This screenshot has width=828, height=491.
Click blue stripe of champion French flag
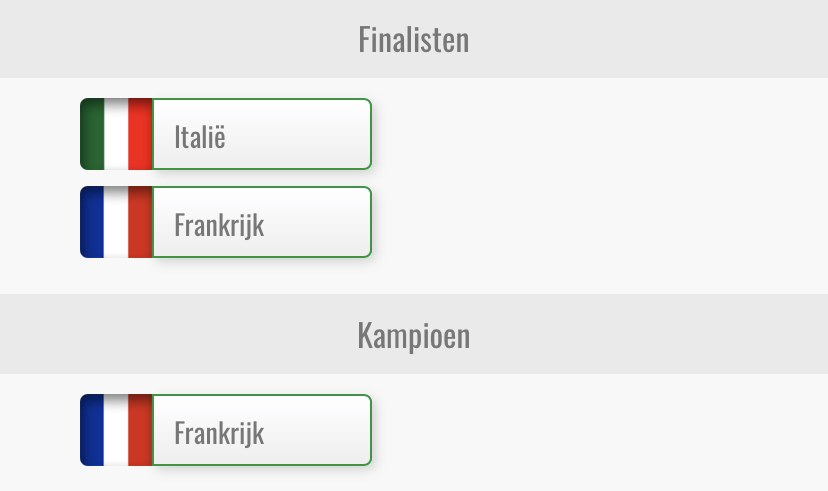[x=92, y=430]
